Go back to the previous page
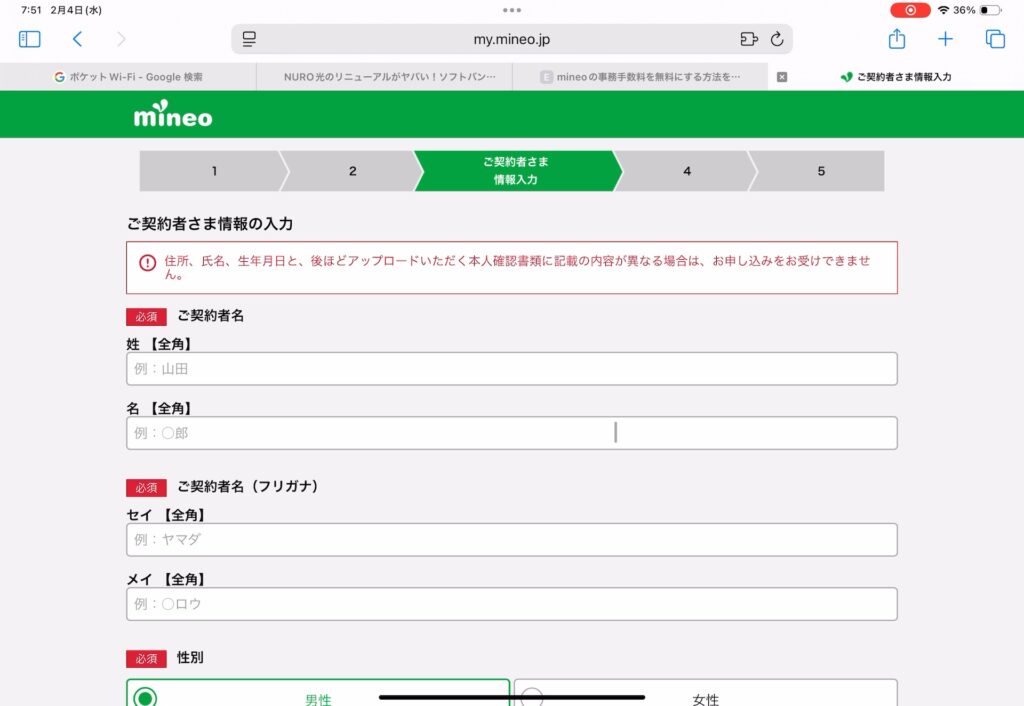 pos(77,39)
